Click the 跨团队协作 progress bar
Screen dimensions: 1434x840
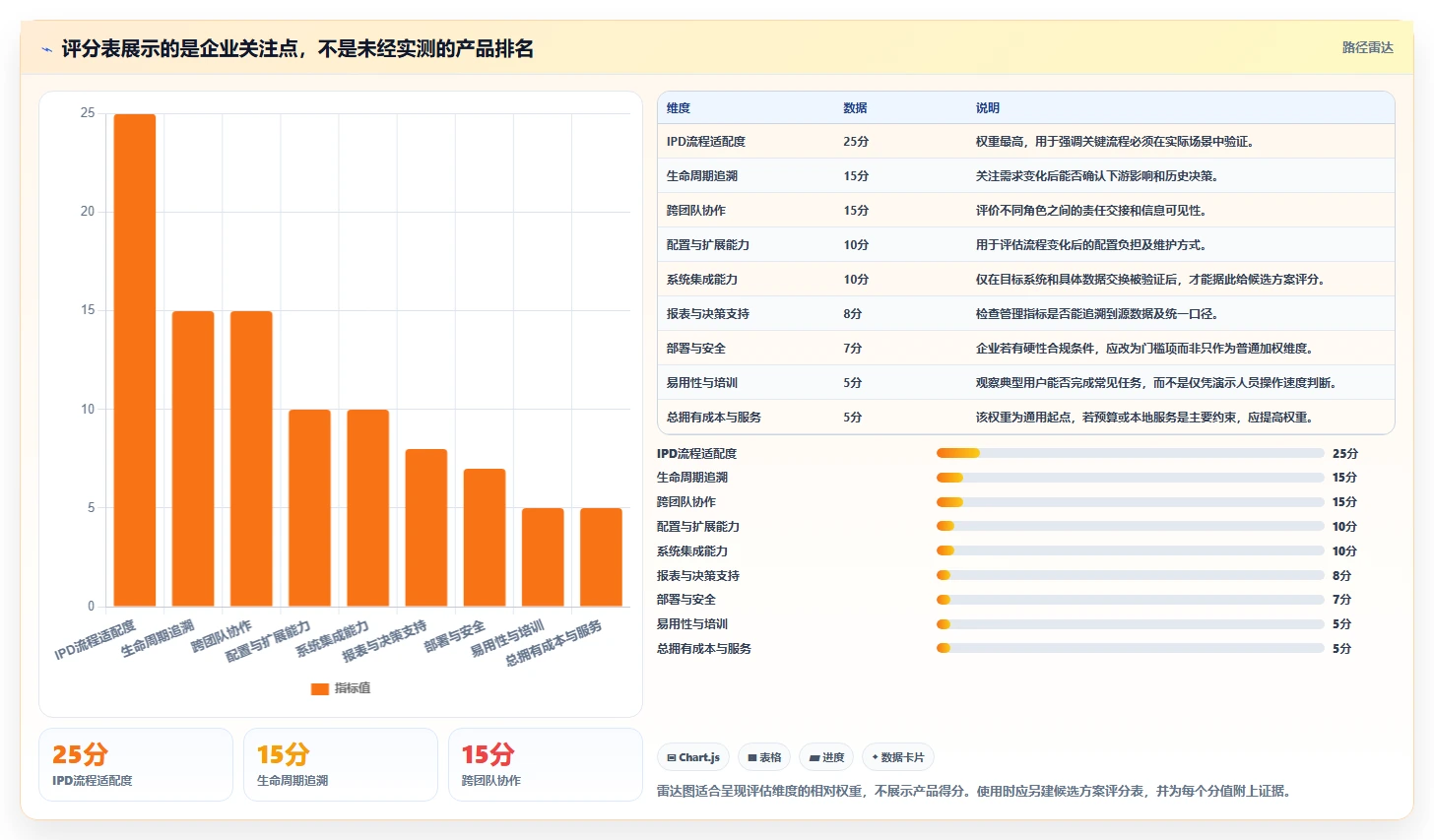1130,502
